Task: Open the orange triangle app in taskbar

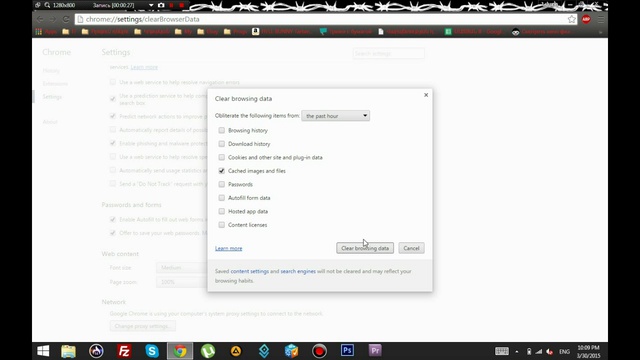Action: click(x=236, y=351)
